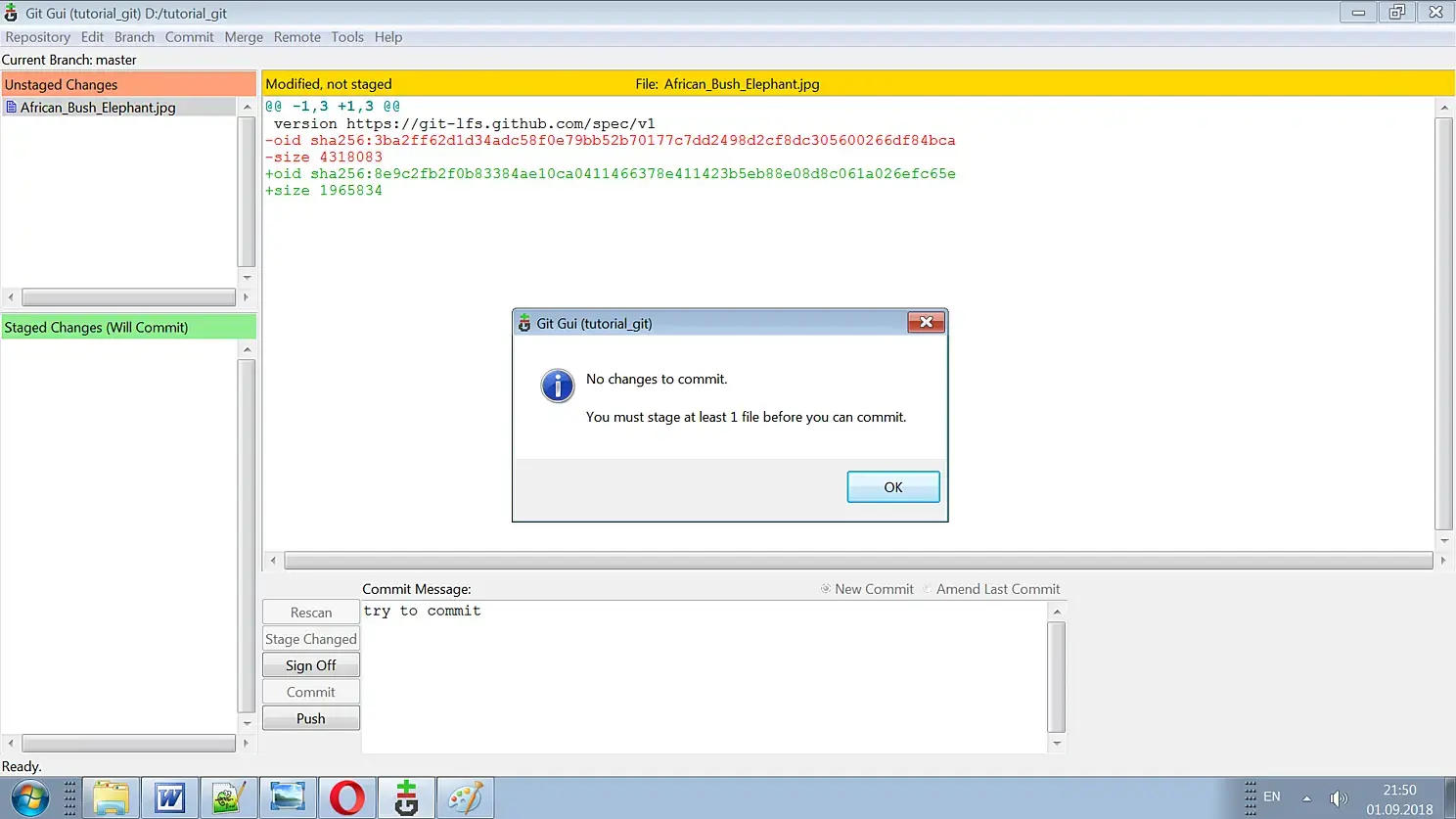Click the volume speaker icon in the tray
The width and height of the screenshot is (1456, 819).
click(1339, 798)
